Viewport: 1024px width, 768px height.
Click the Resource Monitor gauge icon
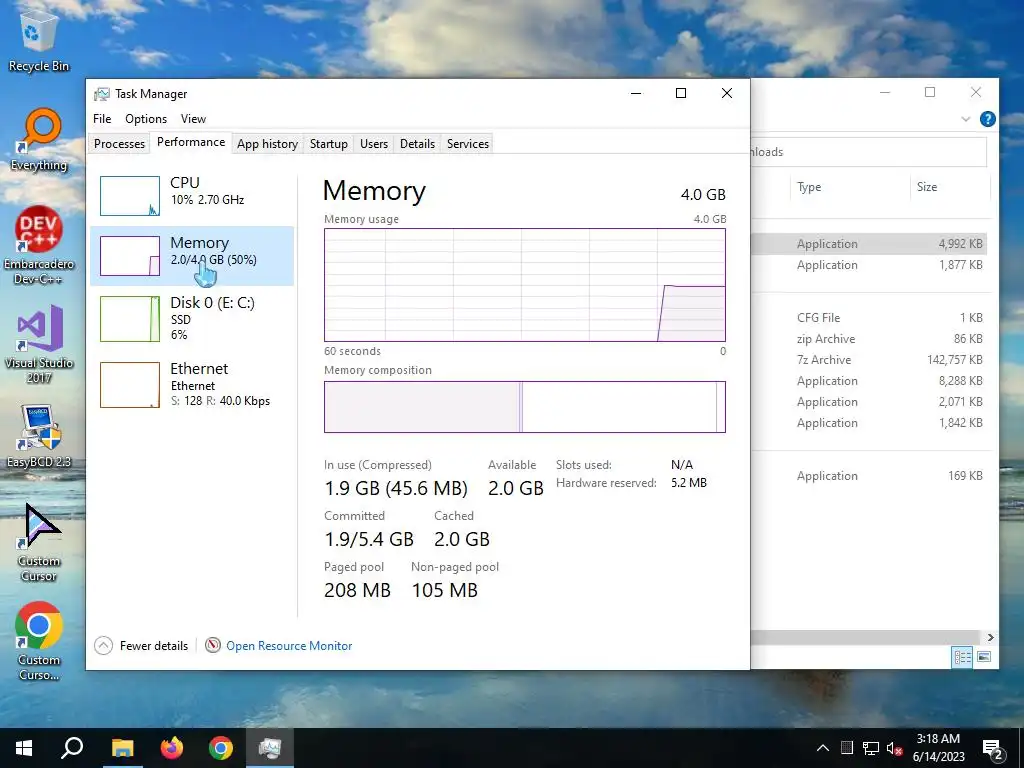(213, 646)
